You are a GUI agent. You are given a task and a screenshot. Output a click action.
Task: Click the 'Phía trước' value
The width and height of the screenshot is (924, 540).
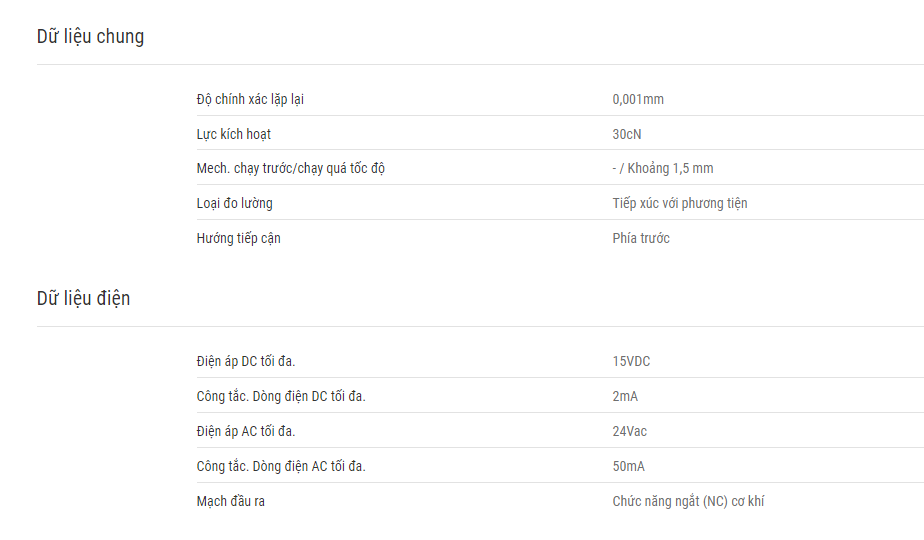641,238
